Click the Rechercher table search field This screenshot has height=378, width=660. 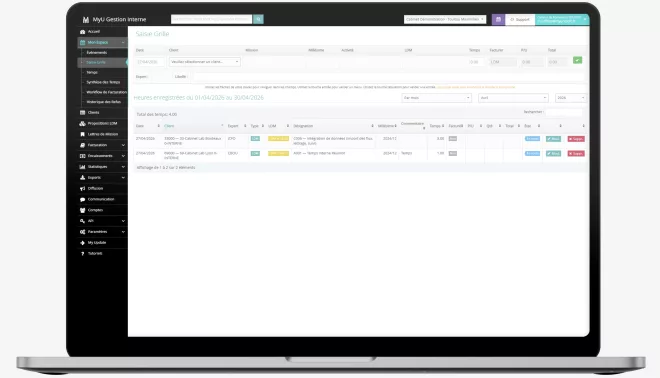click(564, 112)
